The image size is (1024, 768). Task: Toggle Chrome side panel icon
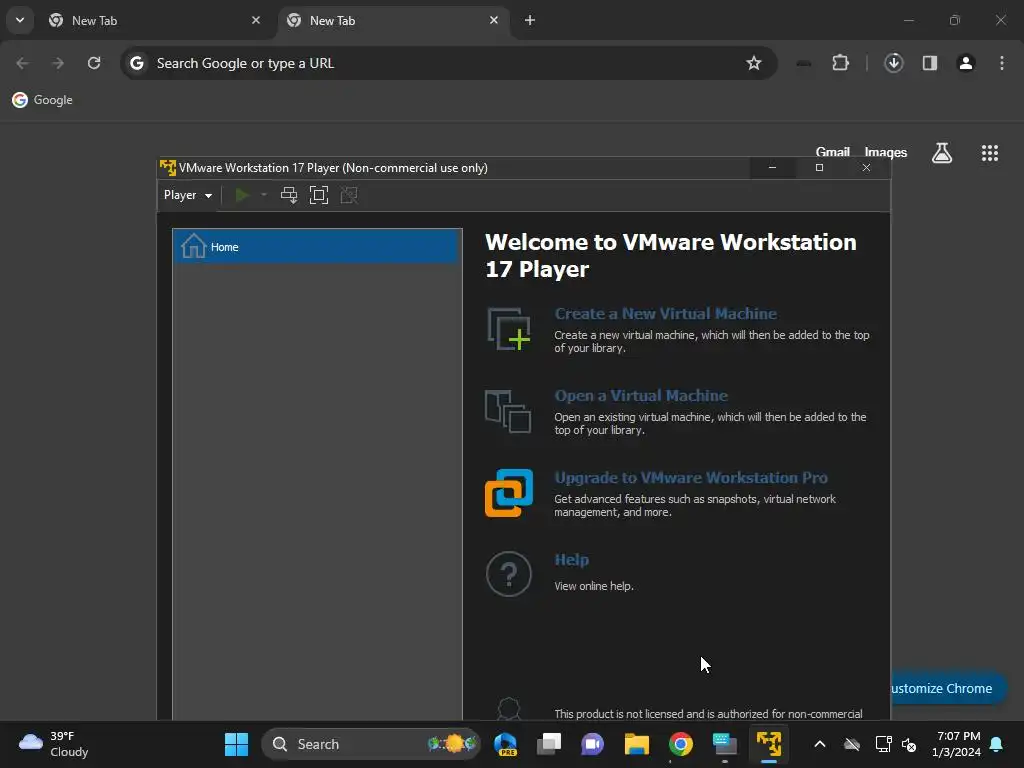pos(930,63)
